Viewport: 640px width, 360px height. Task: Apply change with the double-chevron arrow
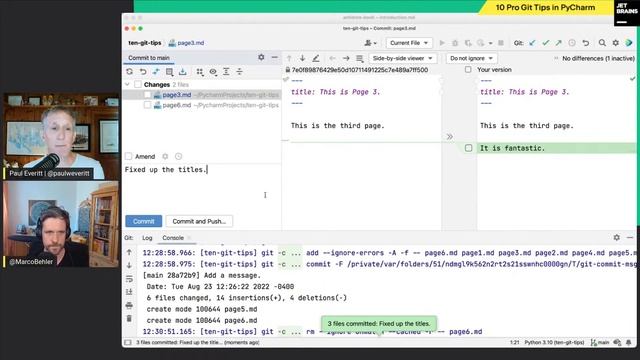[449, 137]
